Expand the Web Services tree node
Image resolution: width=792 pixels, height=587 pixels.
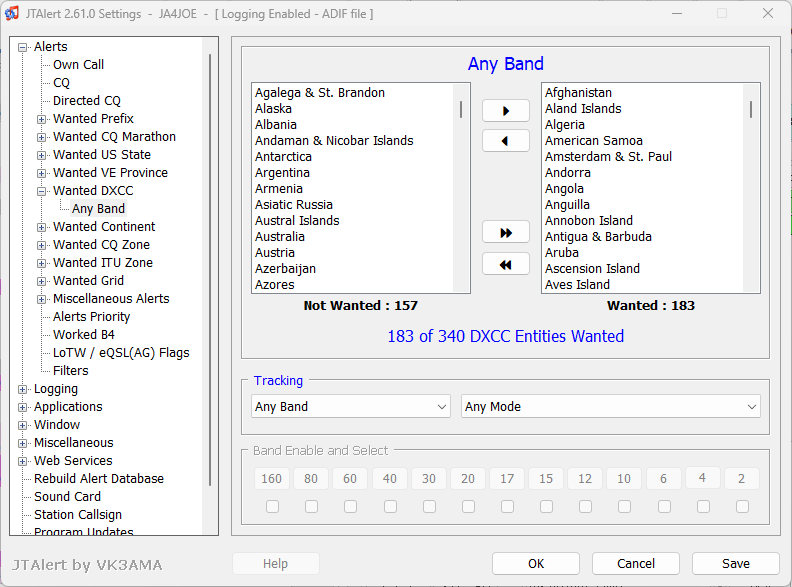pyautogui.click(x=22, y=461)
